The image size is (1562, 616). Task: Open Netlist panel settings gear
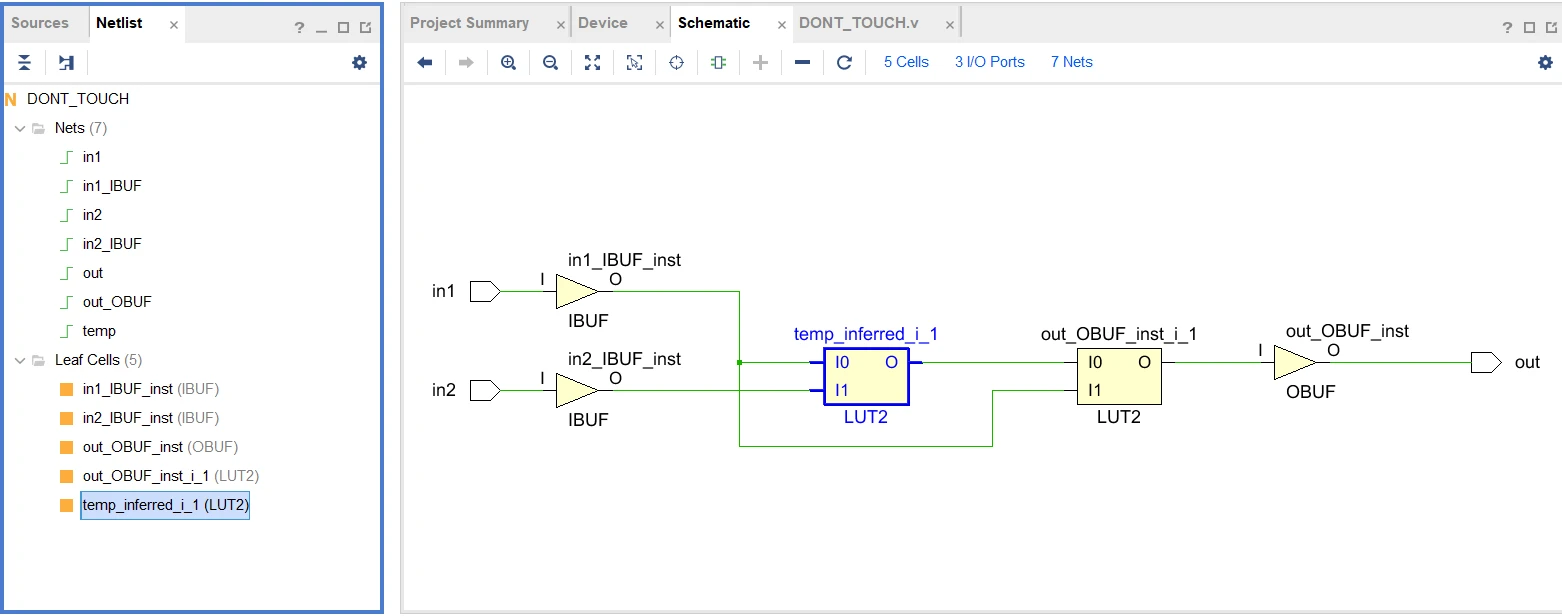(x=360, y=62)
